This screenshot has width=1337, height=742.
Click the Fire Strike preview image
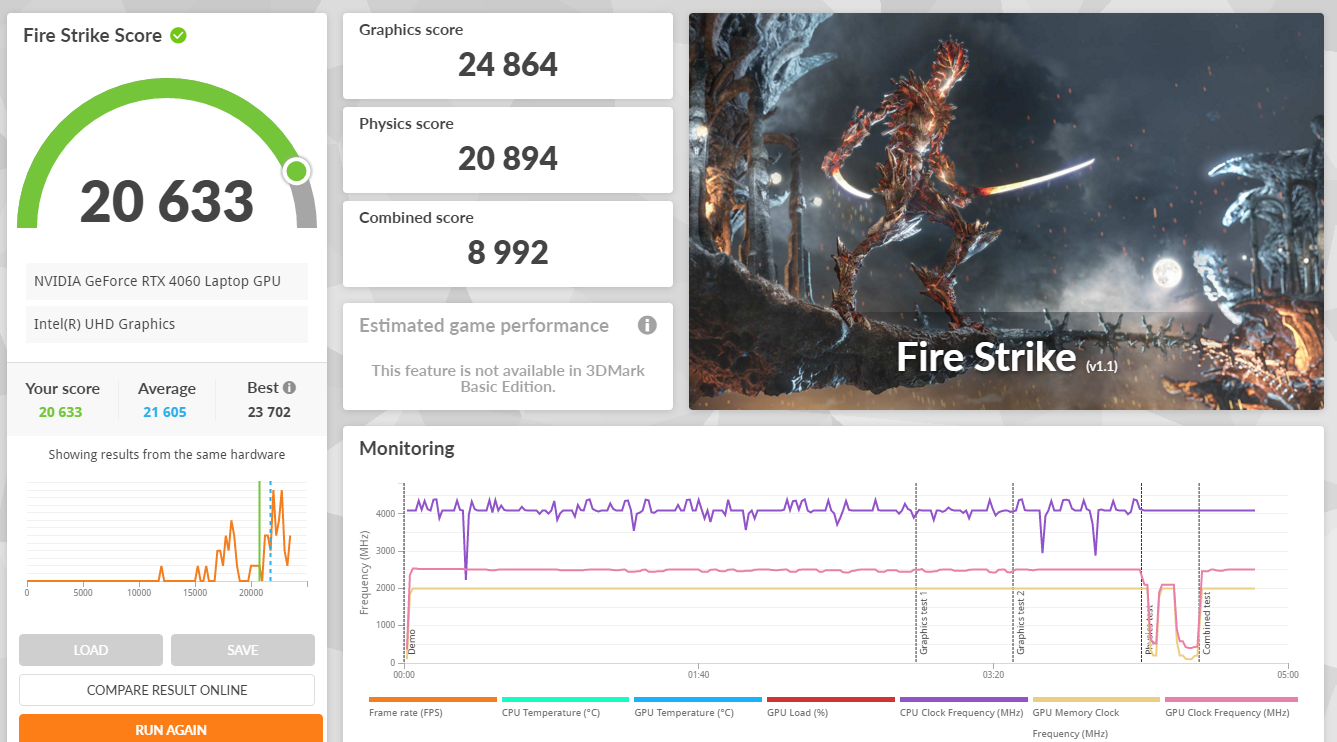click(x=1006, y=211)
